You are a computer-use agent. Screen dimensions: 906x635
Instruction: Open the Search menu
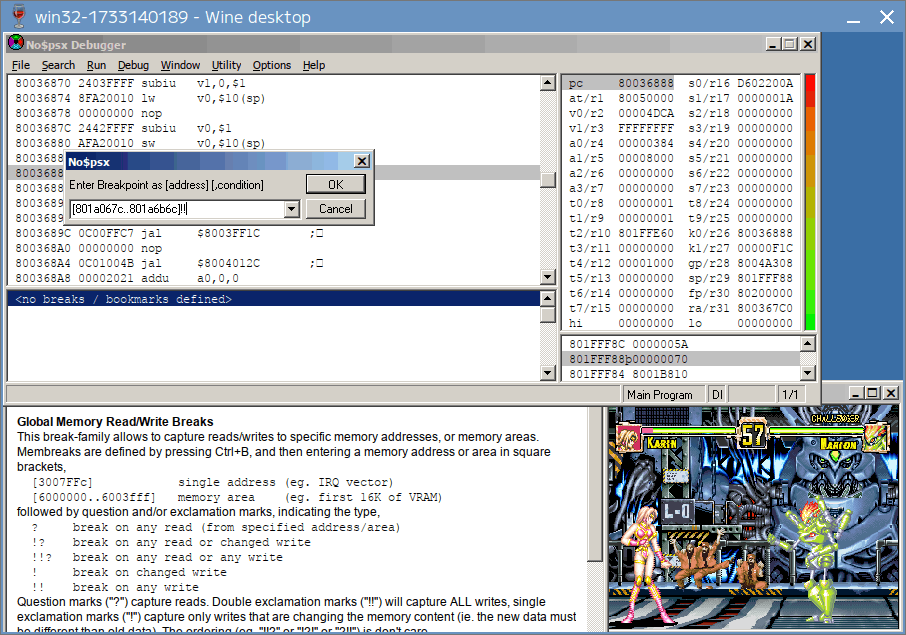click(x=58, y=65)
